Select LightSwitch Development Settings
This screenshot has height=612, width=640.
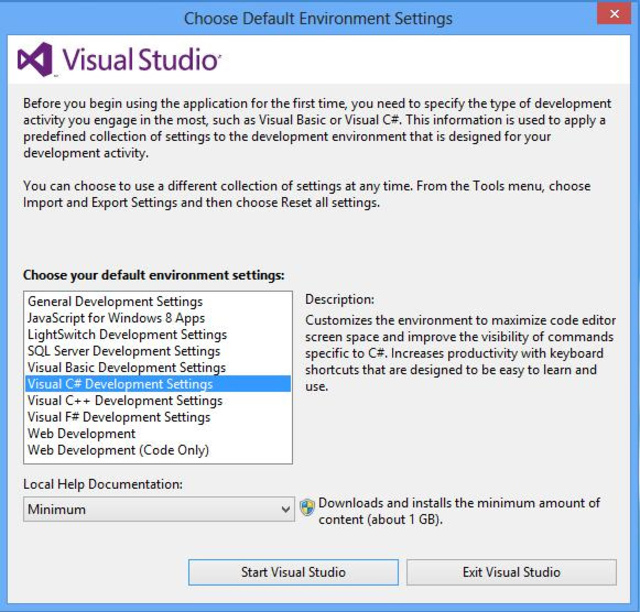click(x=158, y=335)
